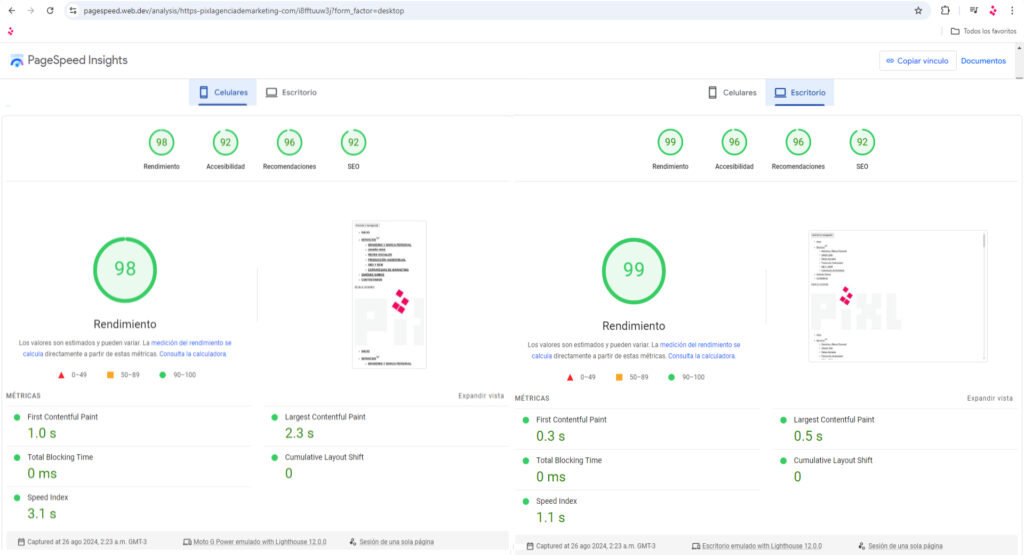Screen dimensions: 1024x555
Task: Expand metrics view above the 0.5 s LCP
Action: click(x=989, y=398)
